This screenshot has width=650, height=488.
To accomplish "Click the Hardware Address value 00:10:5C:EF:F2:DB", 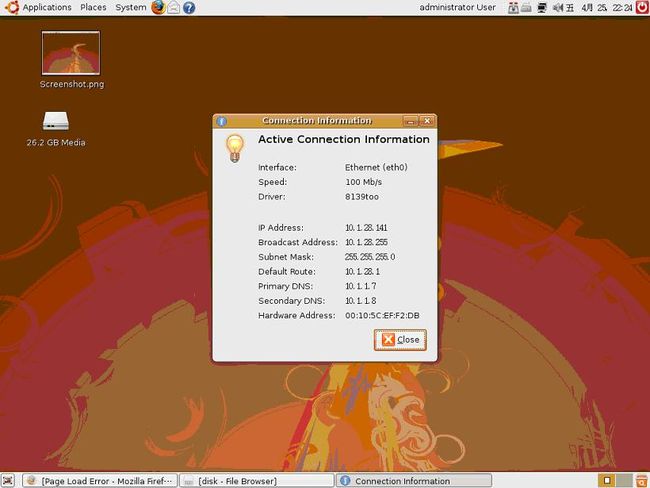I will click(x=382, y=316).
